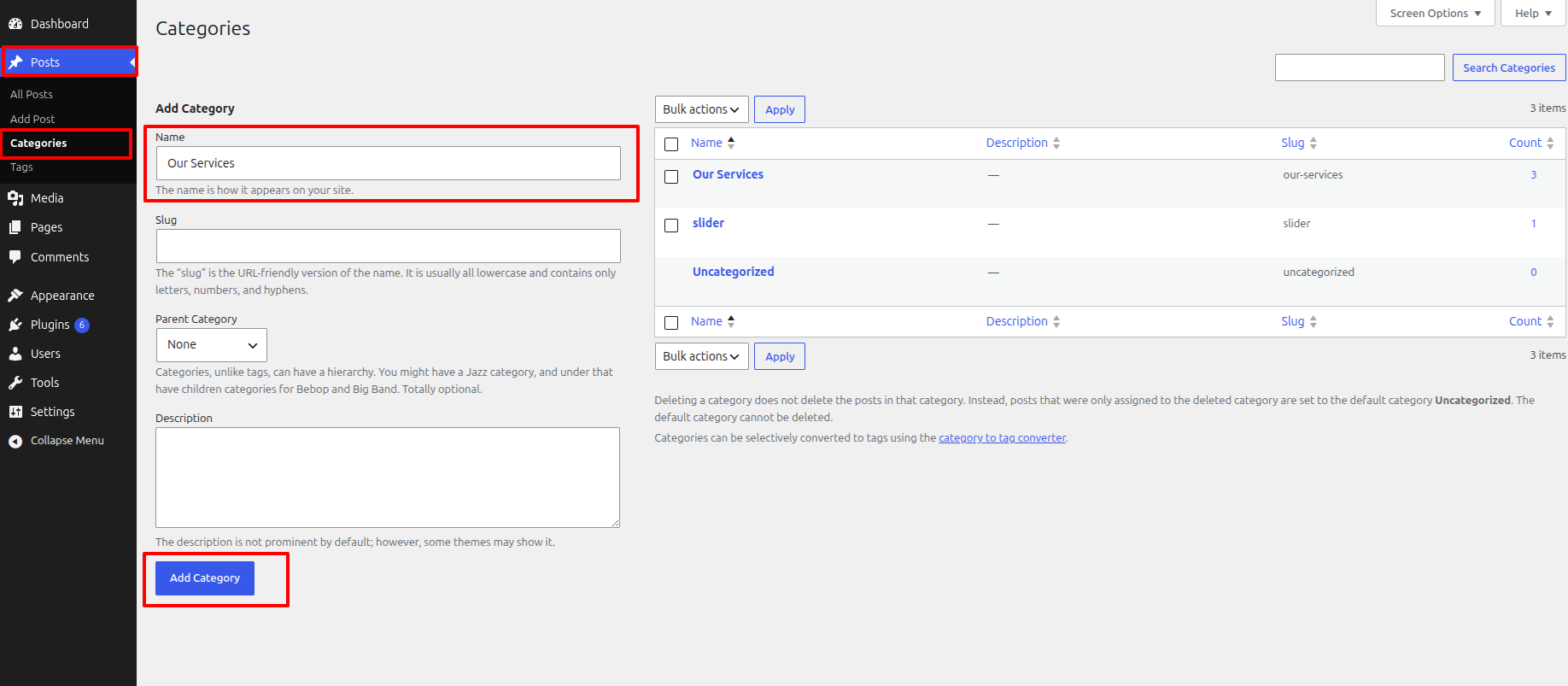Focus the Description textarea
1568x686 pixels.
[388, 478]
